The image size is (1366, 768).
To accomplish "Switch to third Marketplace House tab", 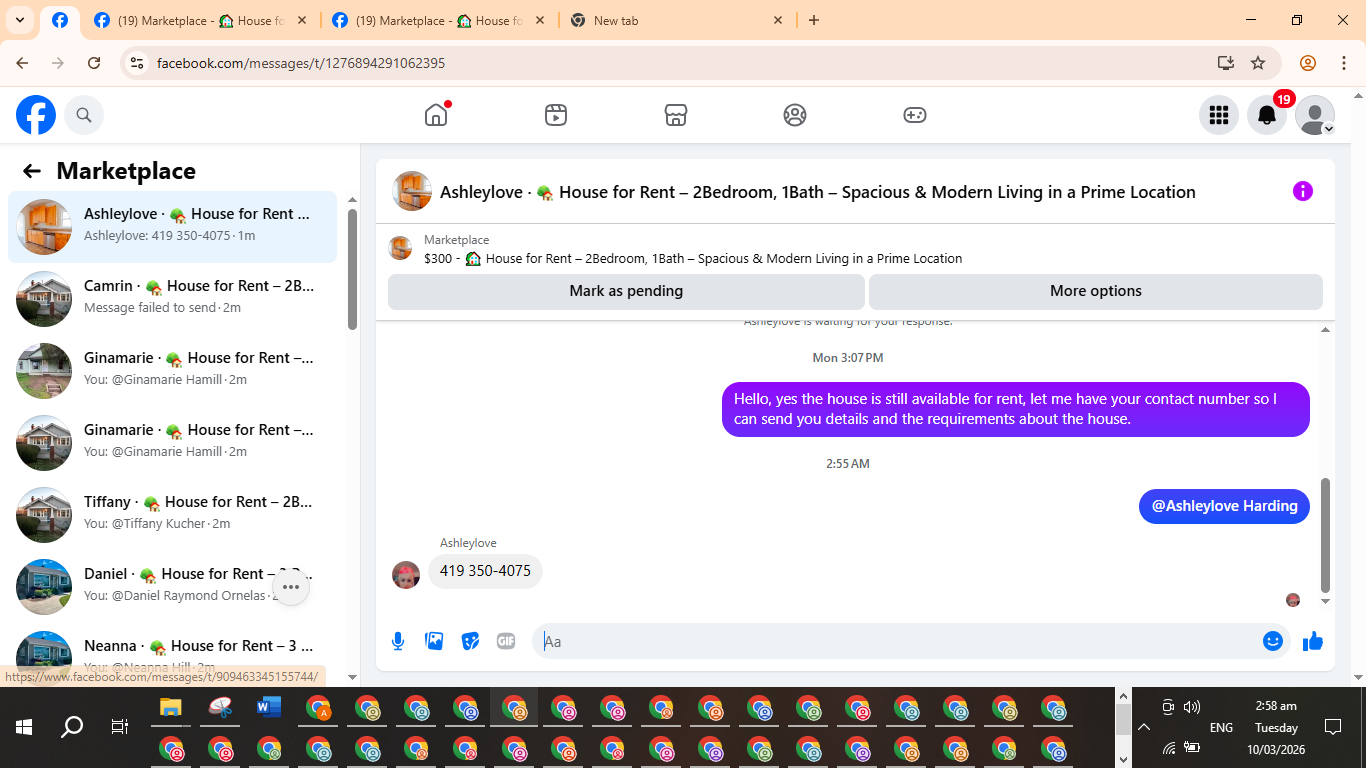I will coord(438,20).
